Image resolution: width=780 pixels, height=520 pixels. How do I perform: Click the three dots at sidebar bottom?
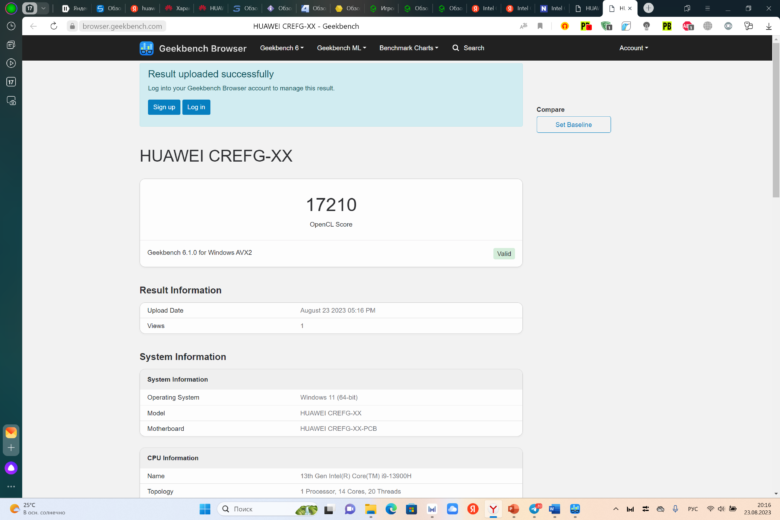pos(11,486)
